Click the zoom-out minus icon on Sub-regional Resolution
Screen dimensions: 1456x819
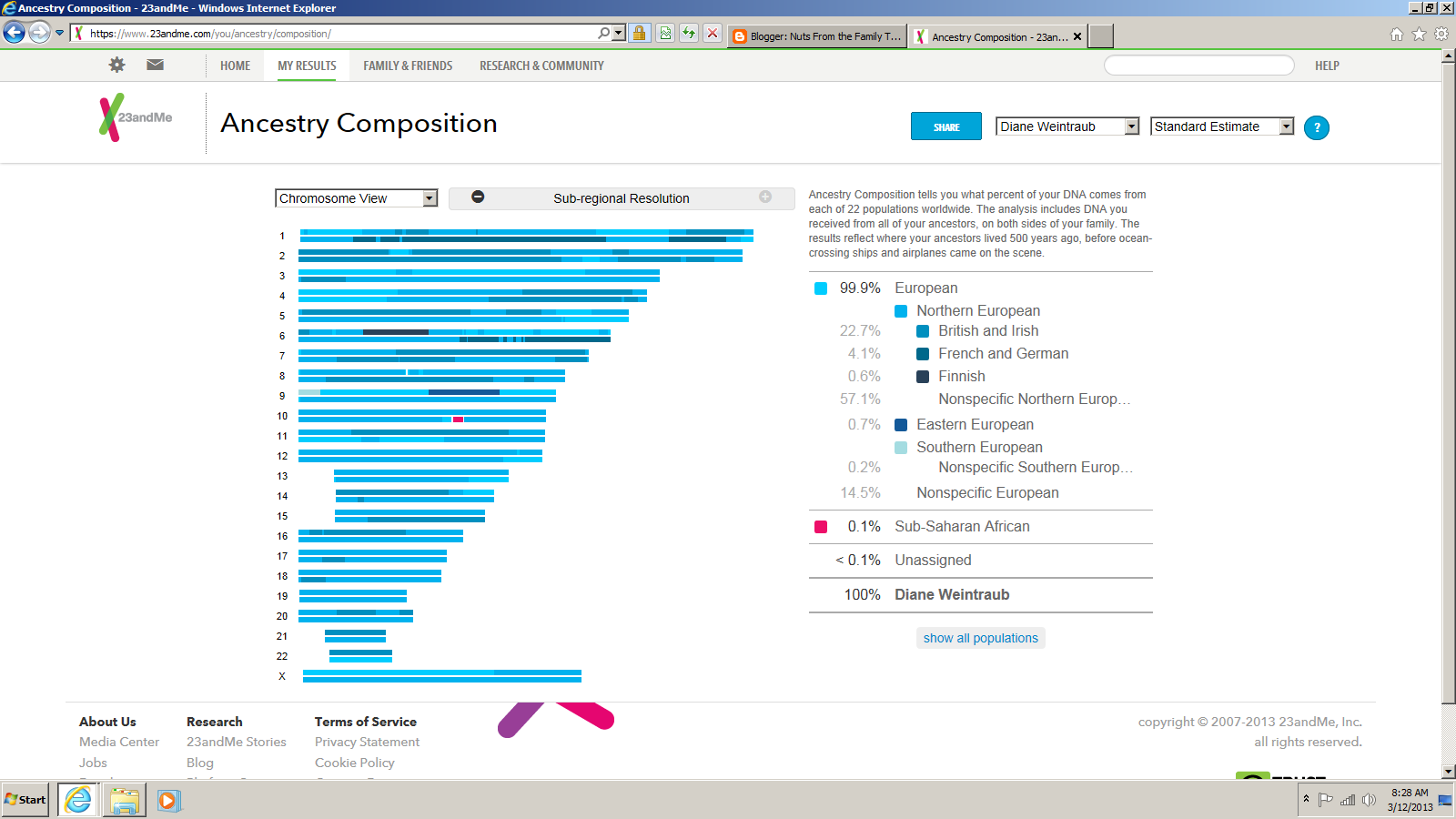tap(477, 197)
